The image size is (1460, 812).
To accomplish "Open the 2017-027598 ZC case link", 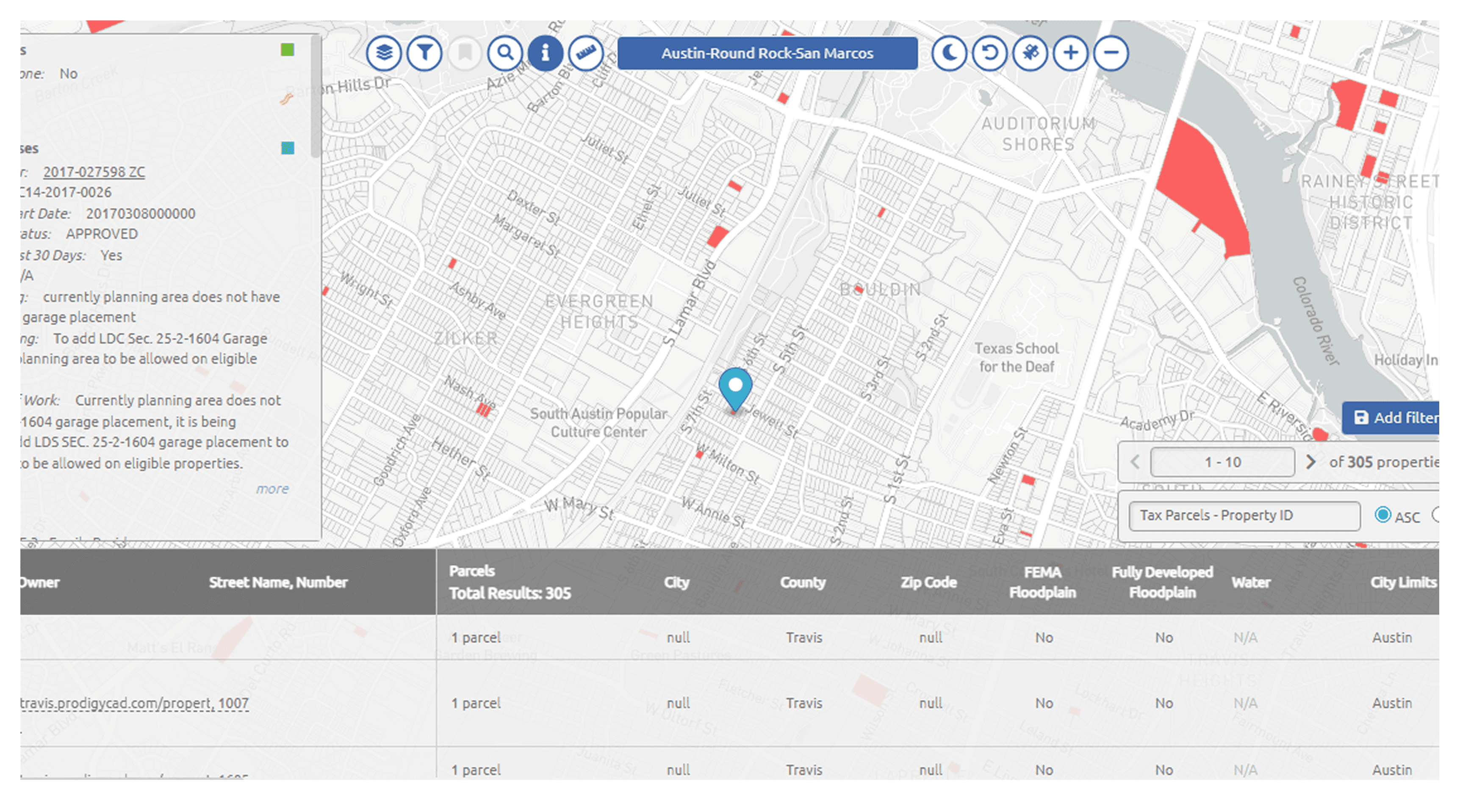I will point(94,172).
